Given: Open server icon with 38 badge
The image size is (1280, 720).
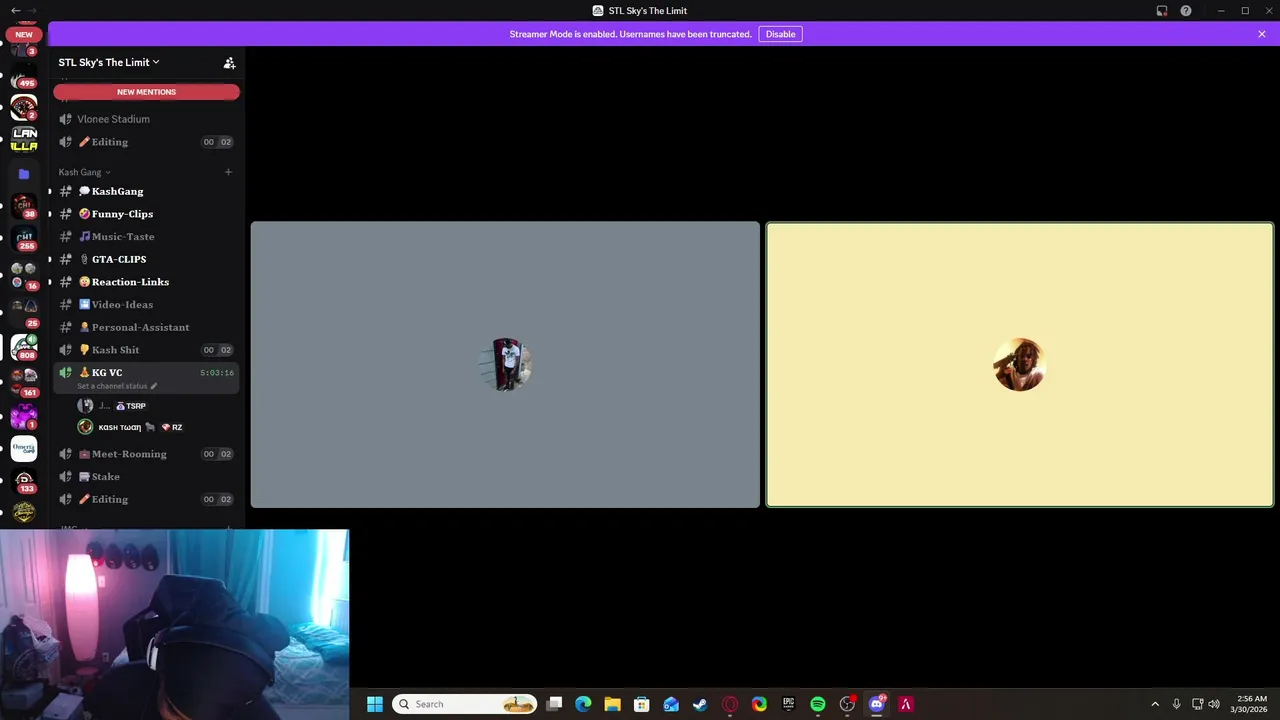Looking at the screenshot, I should point(24,205).
